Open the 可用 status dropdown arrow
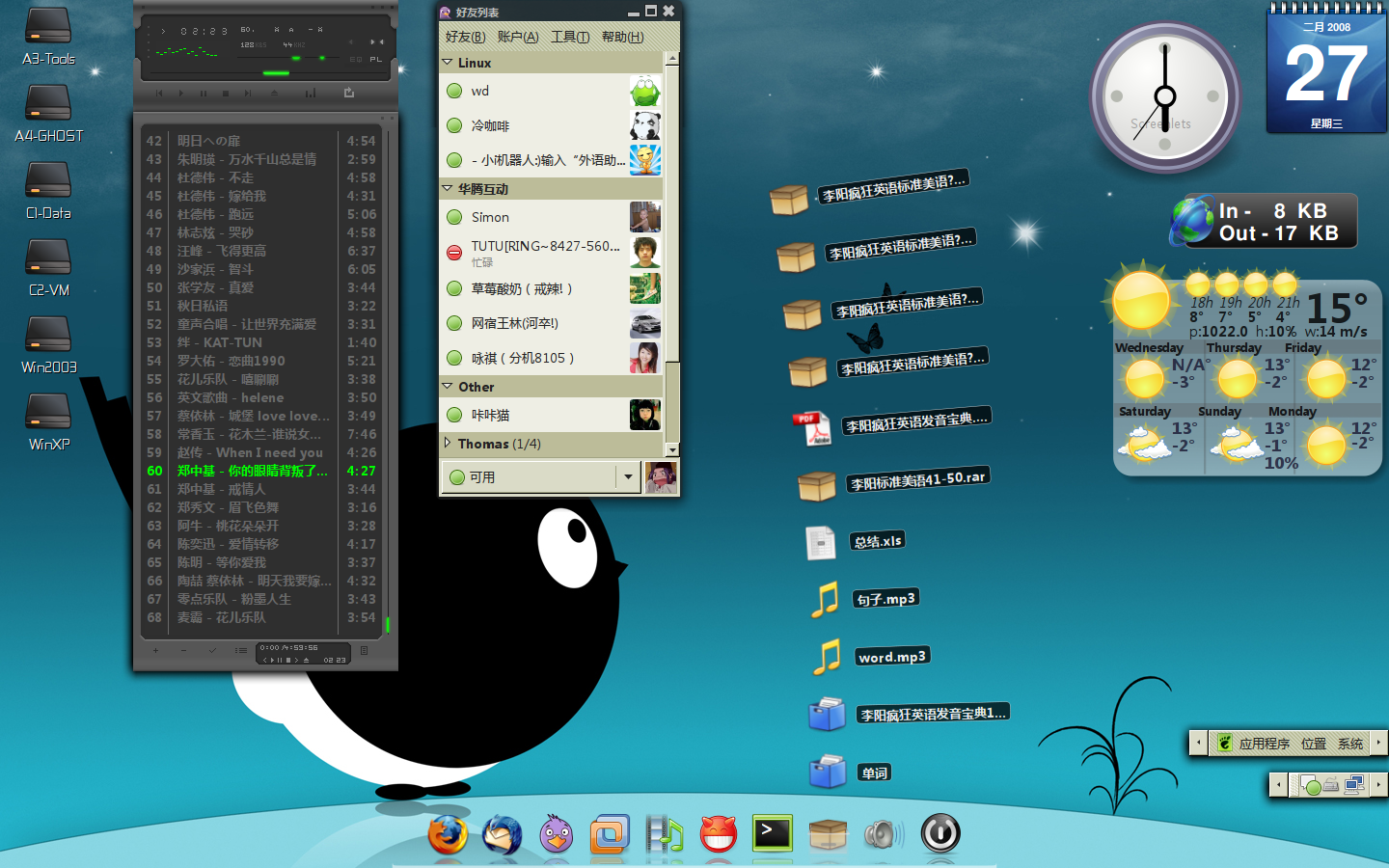1389x868 pixels. tap(628, 476)
